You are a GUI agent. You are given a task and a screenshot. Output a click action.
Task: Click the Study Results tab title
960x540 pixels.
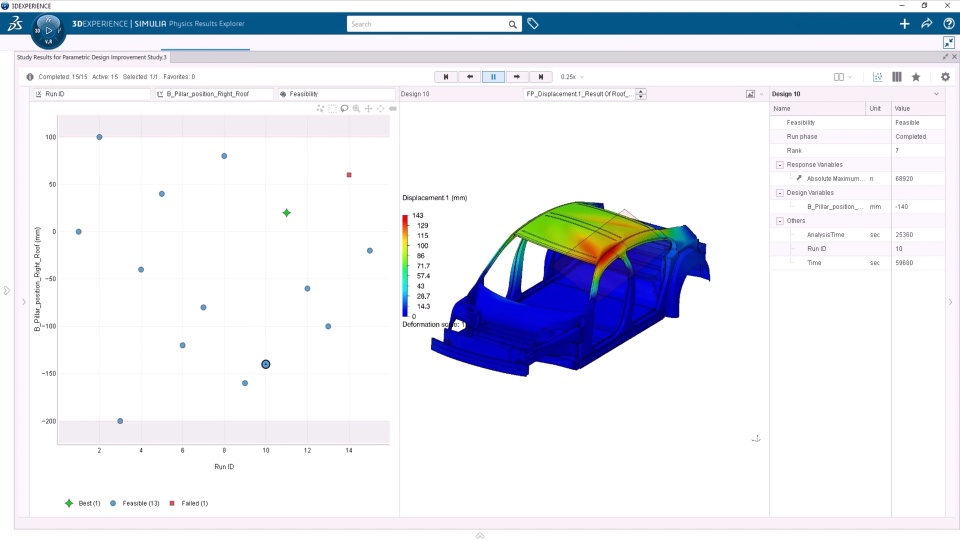point(92,57)
